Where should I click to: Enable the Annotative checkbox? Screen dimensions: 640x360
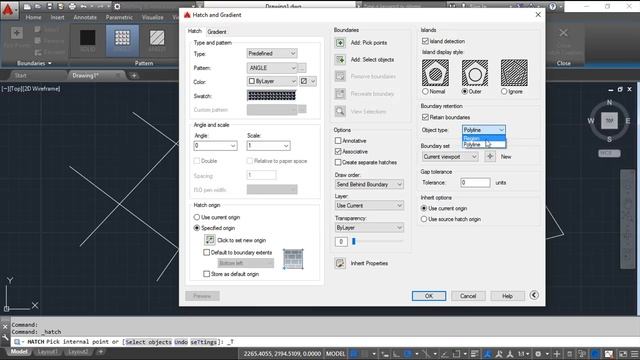(x=338, y=140)
